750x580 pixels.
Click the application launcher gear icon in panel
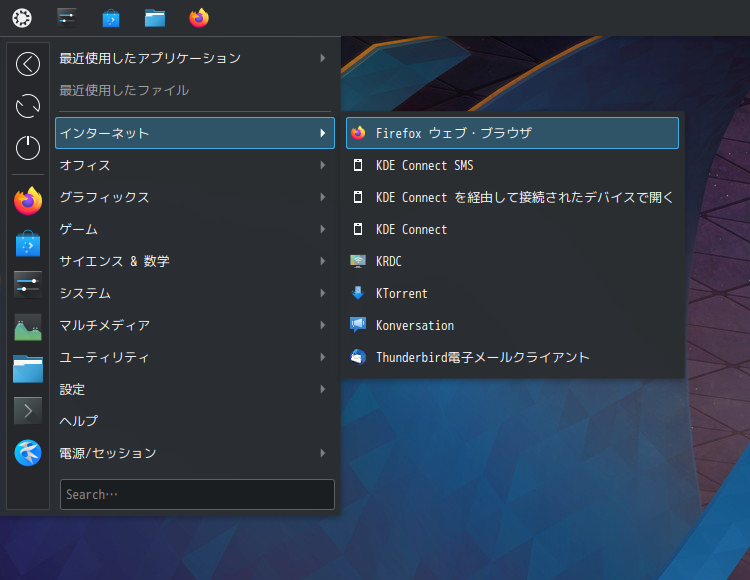click(22, 18)
